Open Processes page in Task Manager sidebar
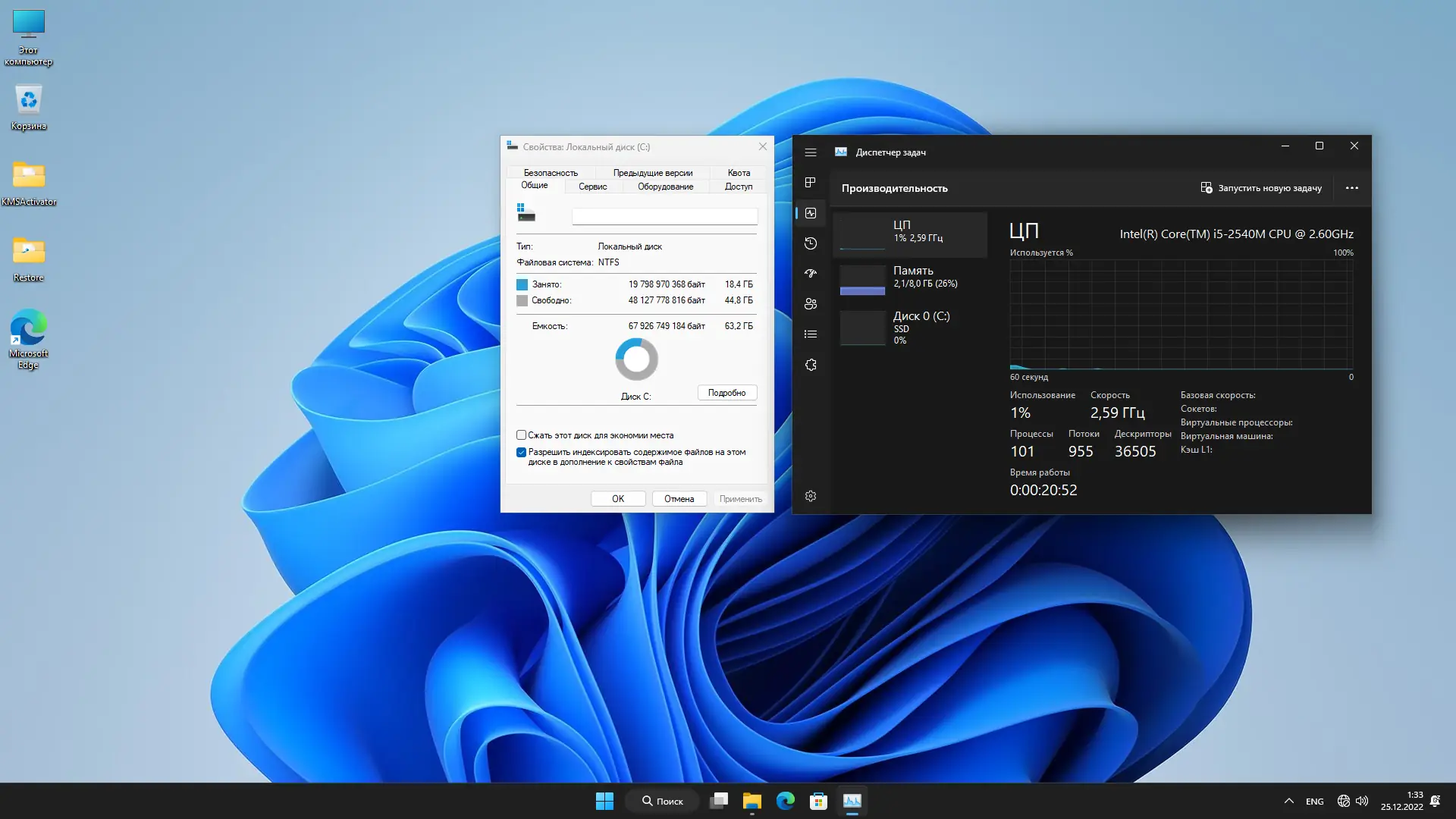The height and width of the screenshot is (819, 1456). (x=811, y=183)
